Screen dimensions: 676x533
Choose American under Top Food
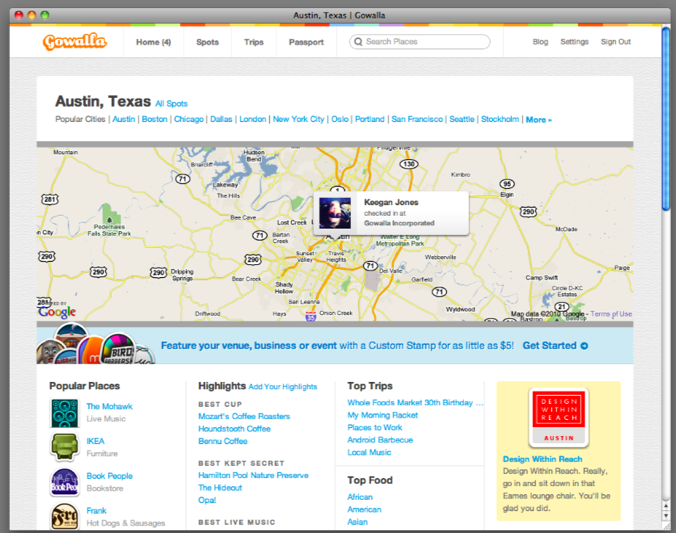coord(364,509)
